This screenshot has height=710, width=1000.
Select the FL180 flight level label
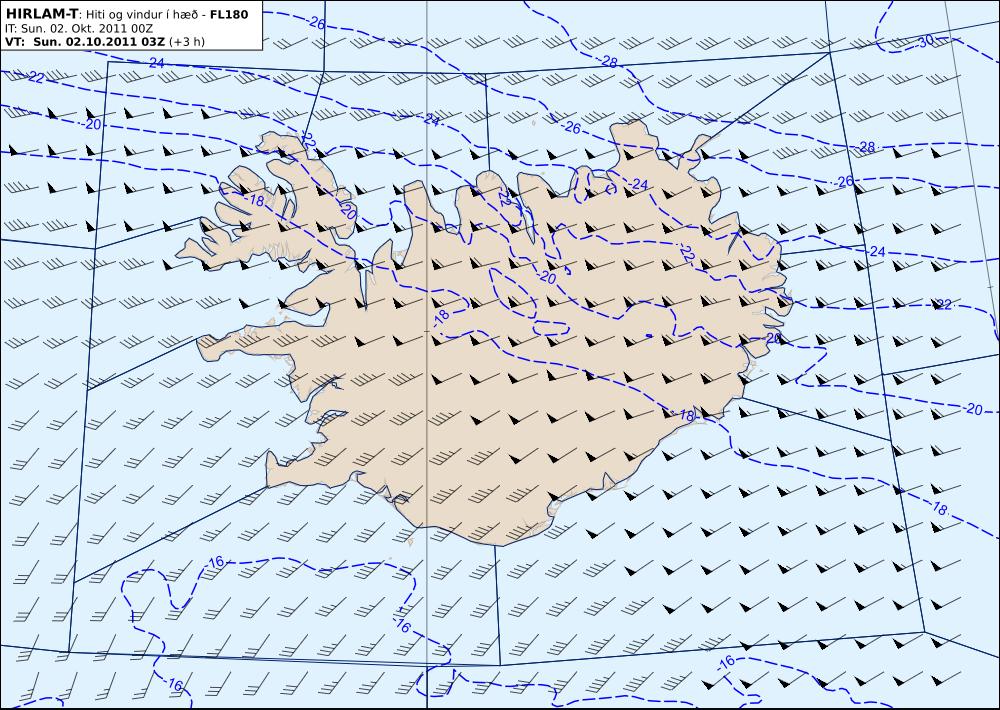coord(229,14)
